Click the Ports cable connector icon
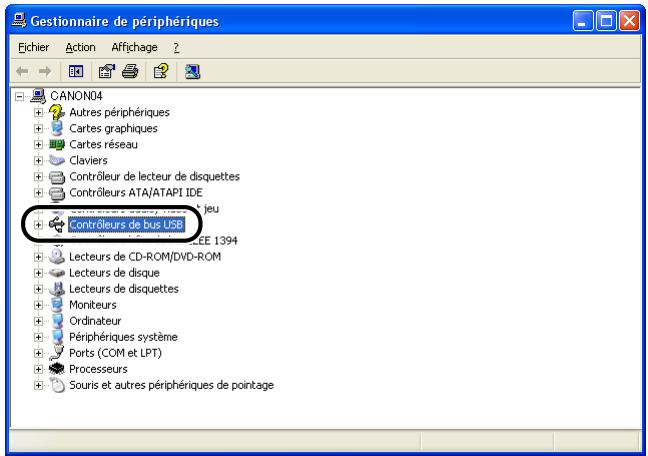The image size is (648, 456). 57,353
